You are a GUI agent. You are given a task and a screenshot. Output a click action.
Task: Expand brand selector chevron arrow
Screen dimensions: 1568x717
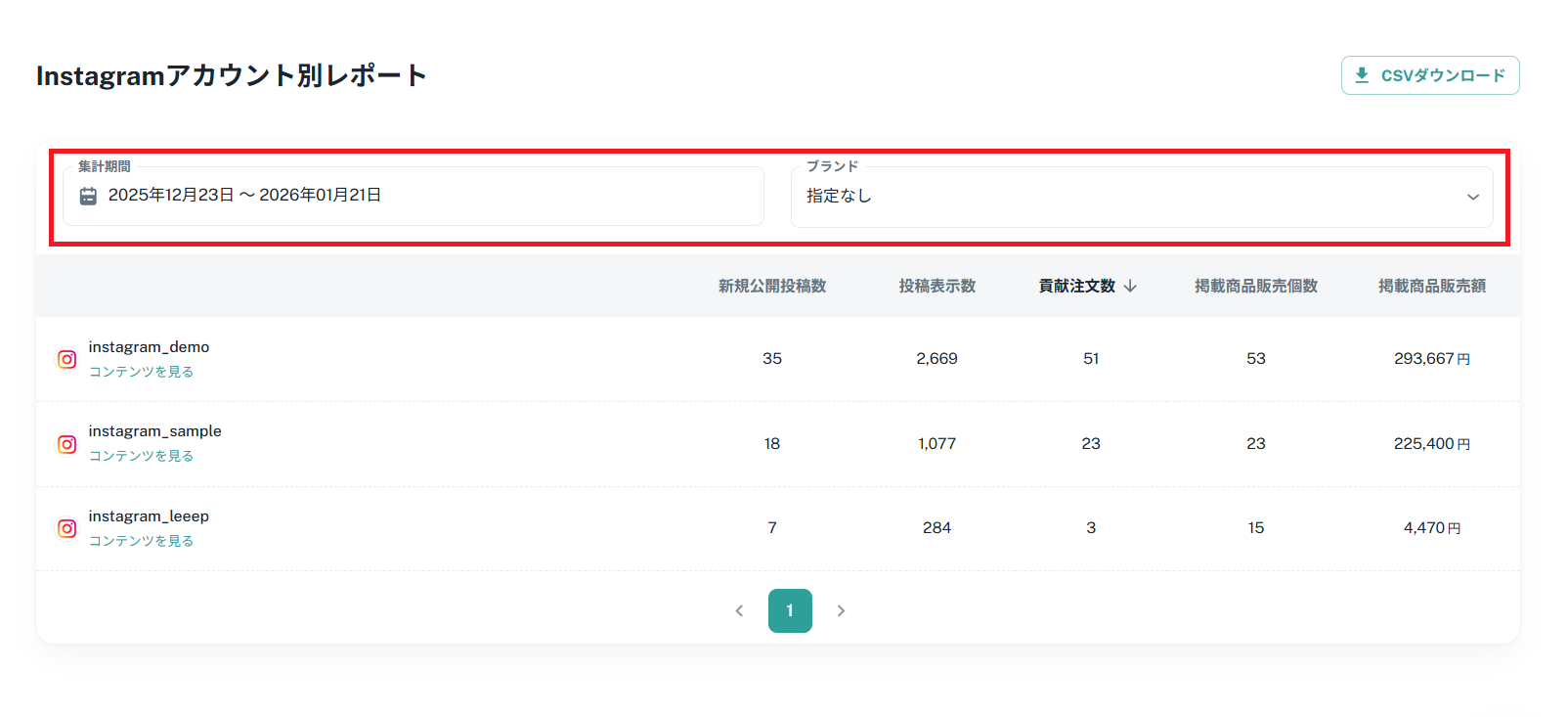coord(1472,197)
